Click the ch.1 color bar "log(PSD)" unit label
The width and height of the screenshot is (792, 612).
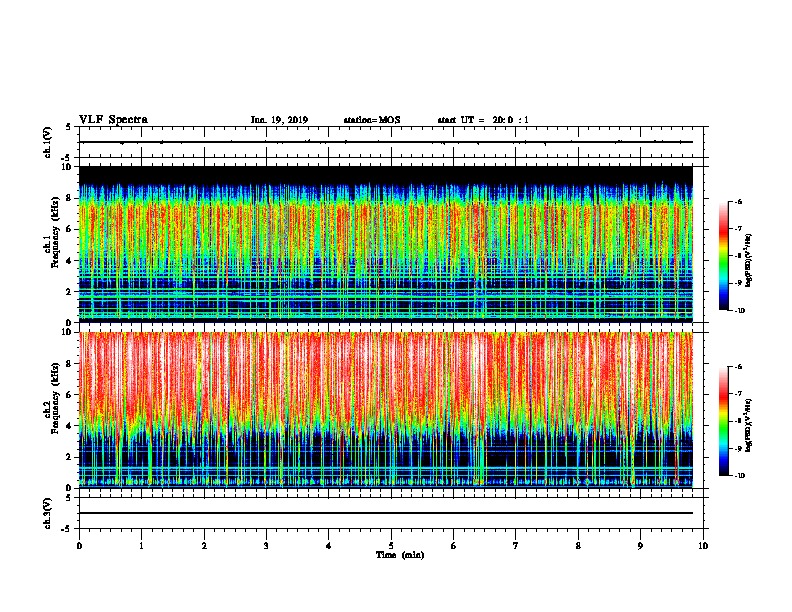point(749,260)
